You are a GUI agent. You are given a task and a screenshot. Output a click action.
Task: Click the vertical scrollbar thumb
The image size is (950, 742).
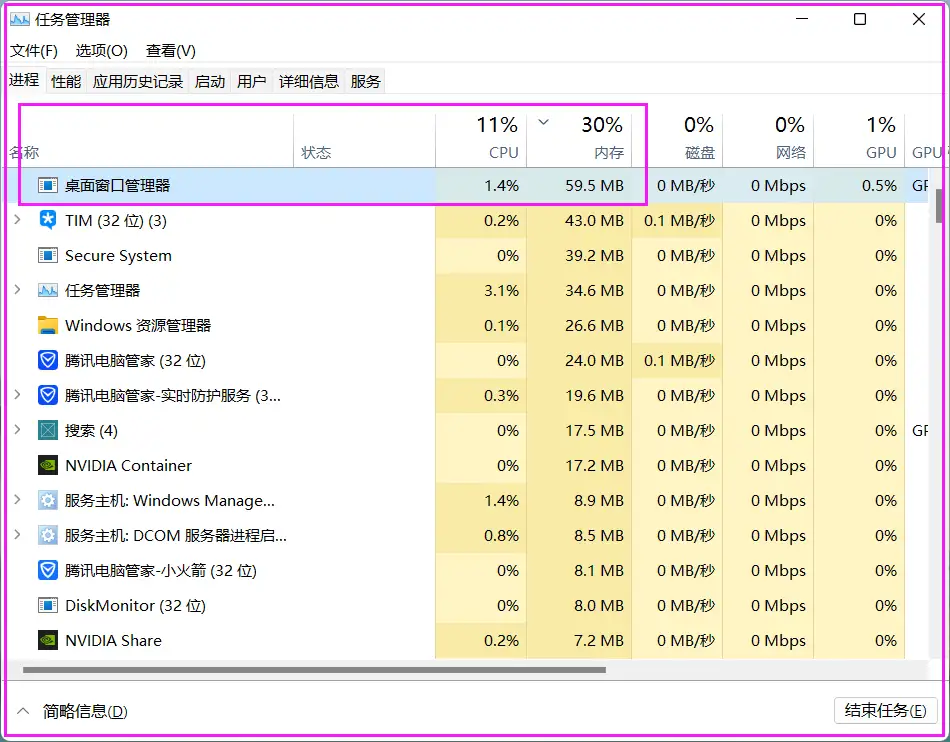point(940,206)
